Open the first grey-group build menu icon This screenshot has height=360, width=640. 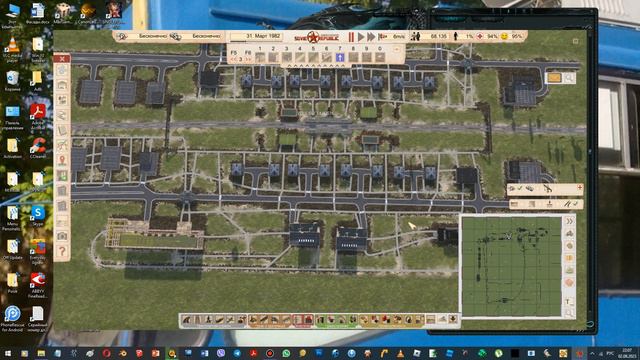coord(187,320)
